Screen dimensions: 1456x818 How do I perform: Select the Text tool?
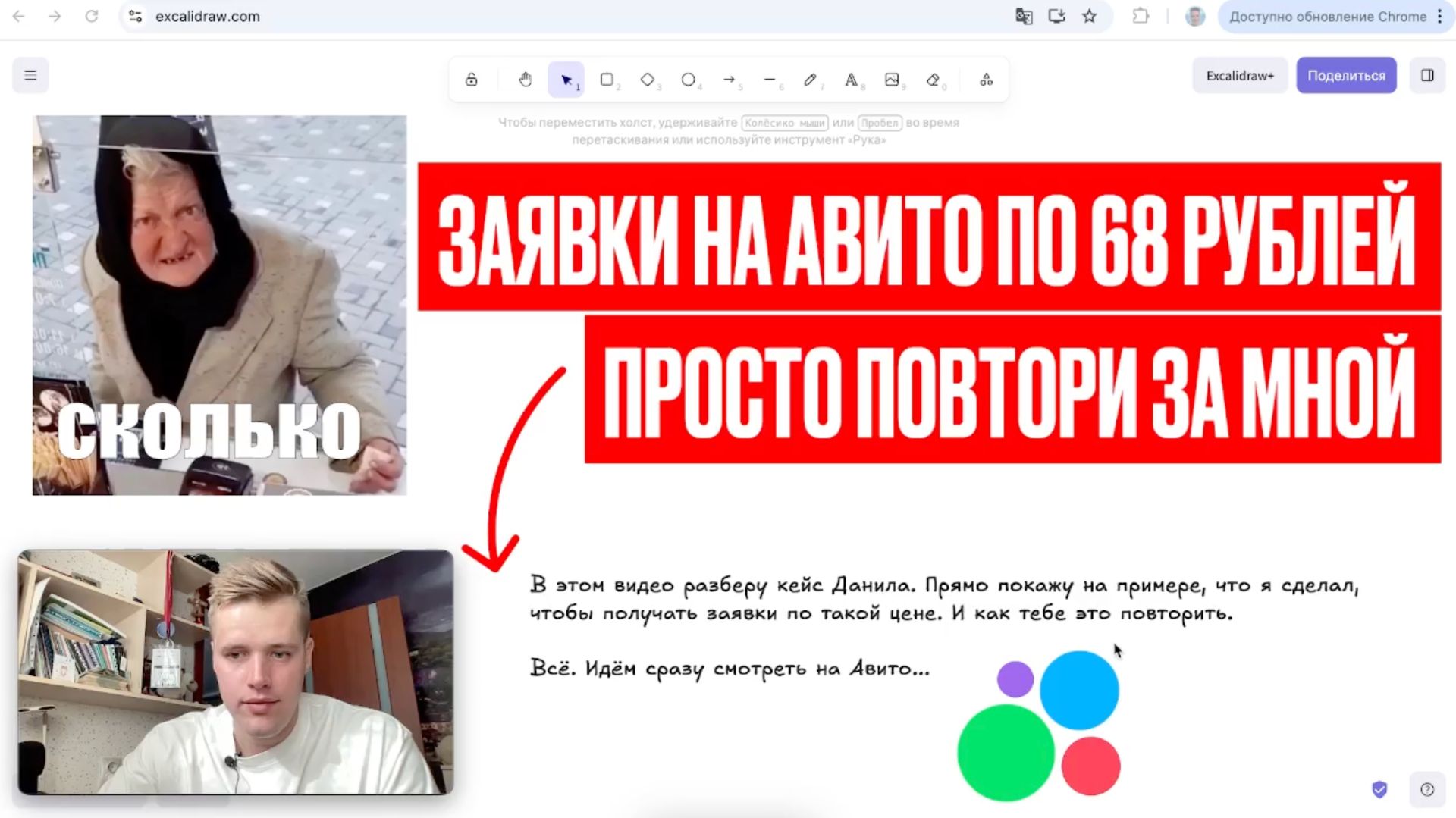(x=852, y=80)
